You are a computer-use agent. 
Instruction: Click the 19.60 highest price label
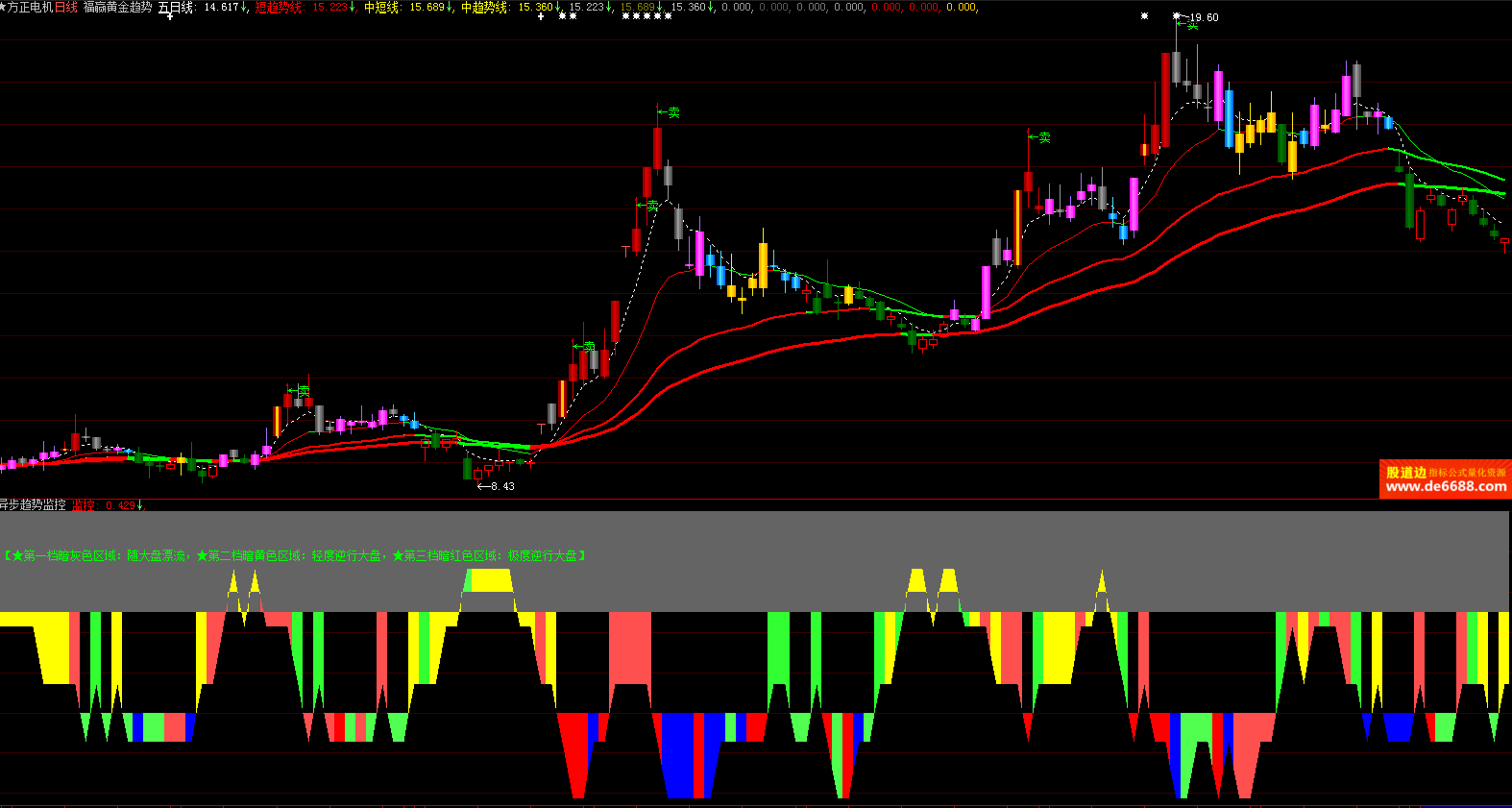pyautogui.click(x=1204, y=17)
